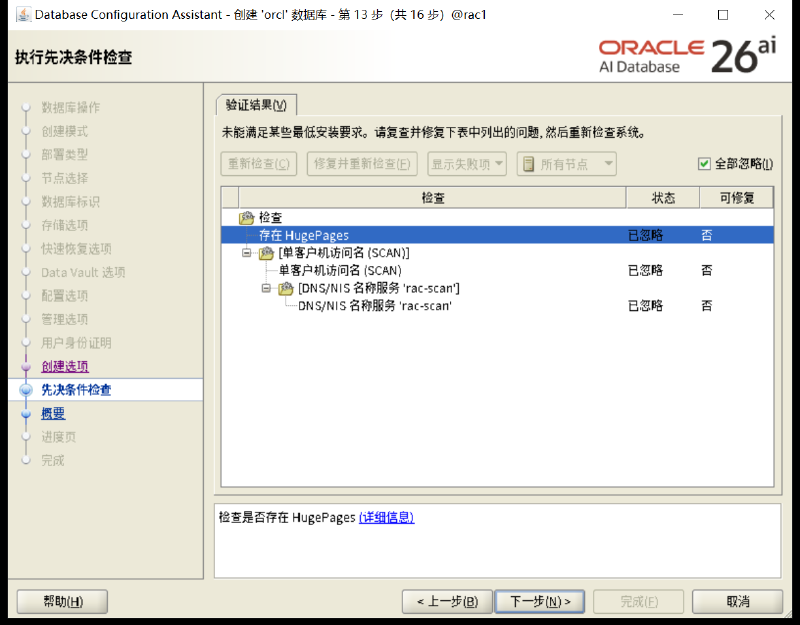Click 否 fixable value of HugePages row
This screenshot has width=800, height=625.
tap(707, 235)
